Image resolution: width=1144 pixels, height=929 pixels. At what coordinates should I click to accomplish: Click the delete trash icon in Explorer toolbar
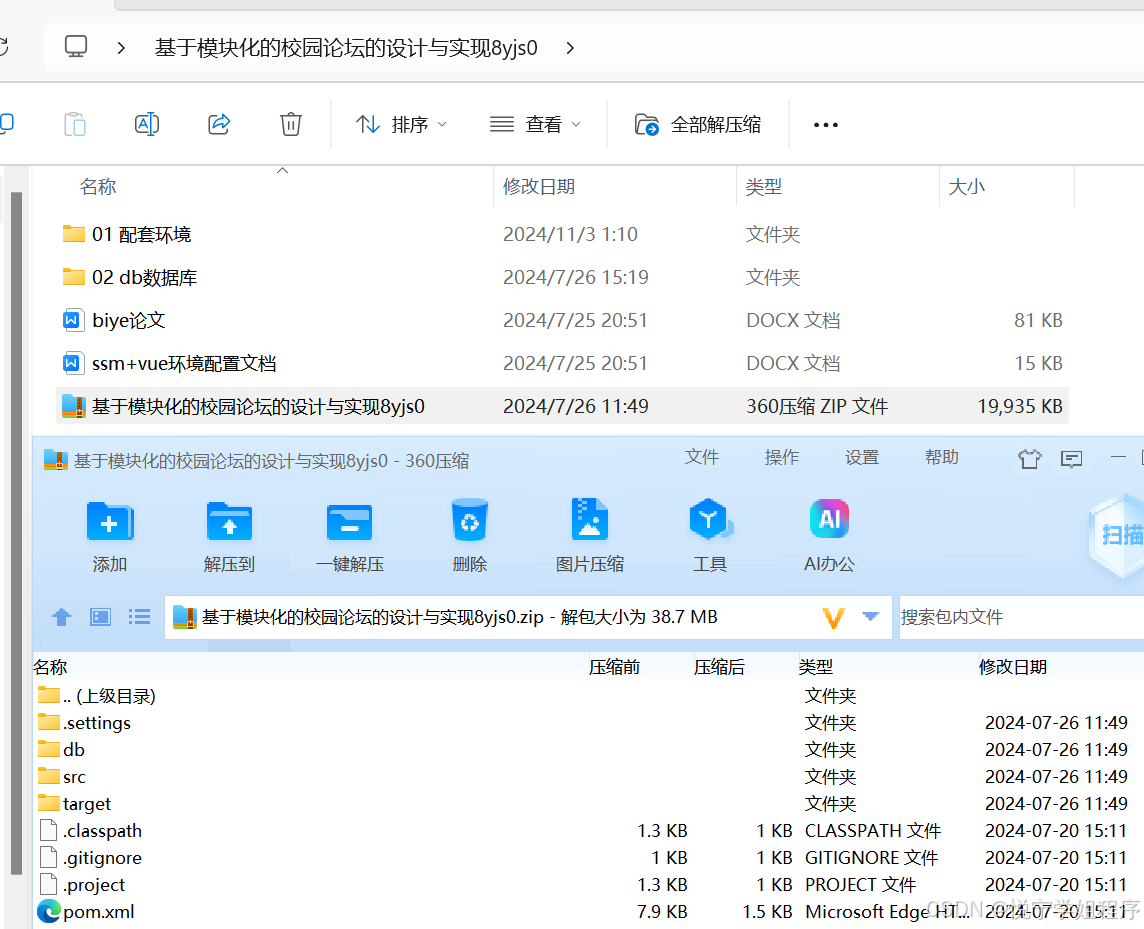(290, 124)
